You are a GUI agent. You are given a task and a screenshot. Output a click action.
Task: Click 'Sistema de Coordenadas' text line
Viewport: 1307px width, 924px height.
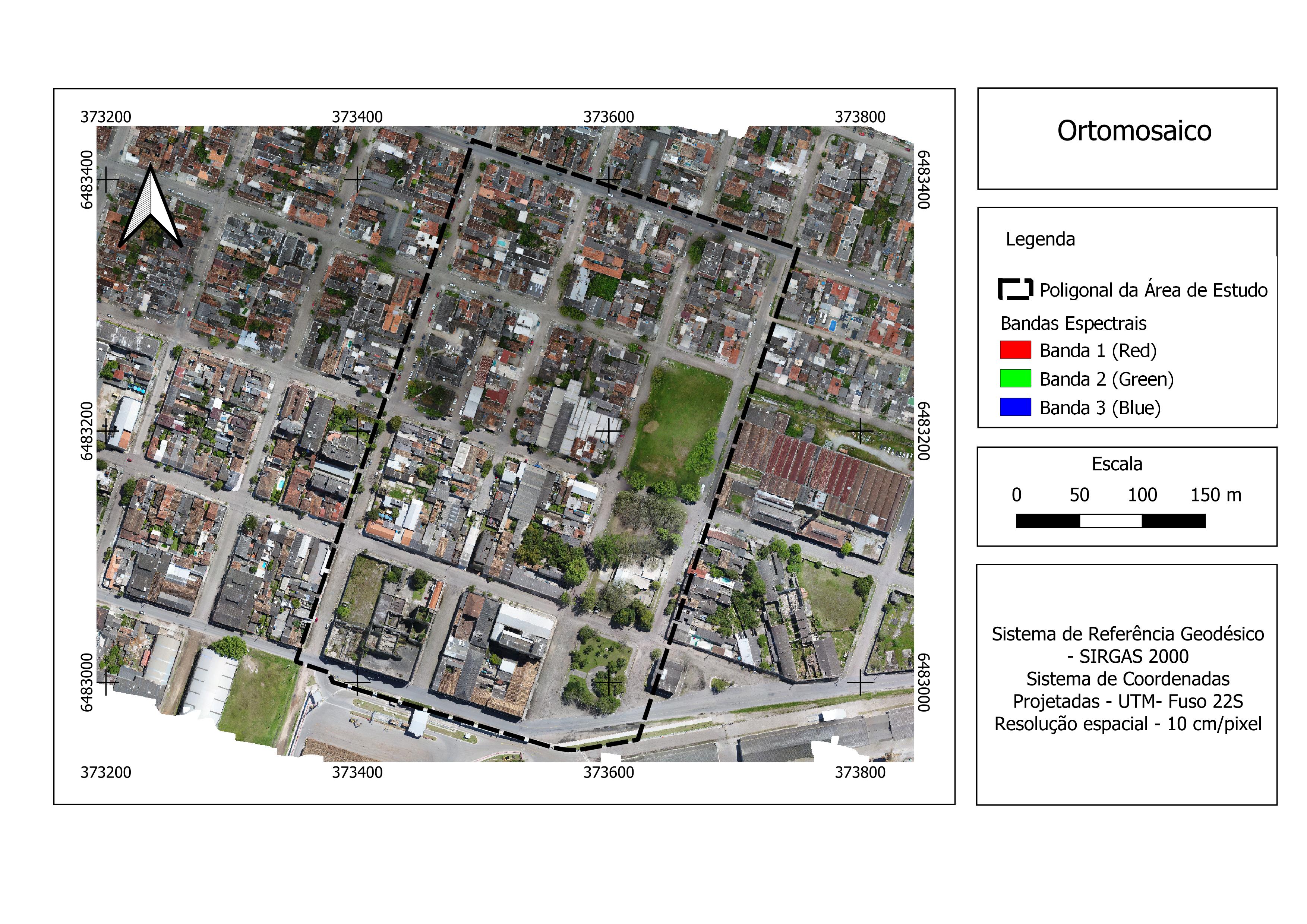pos(1128,679)
